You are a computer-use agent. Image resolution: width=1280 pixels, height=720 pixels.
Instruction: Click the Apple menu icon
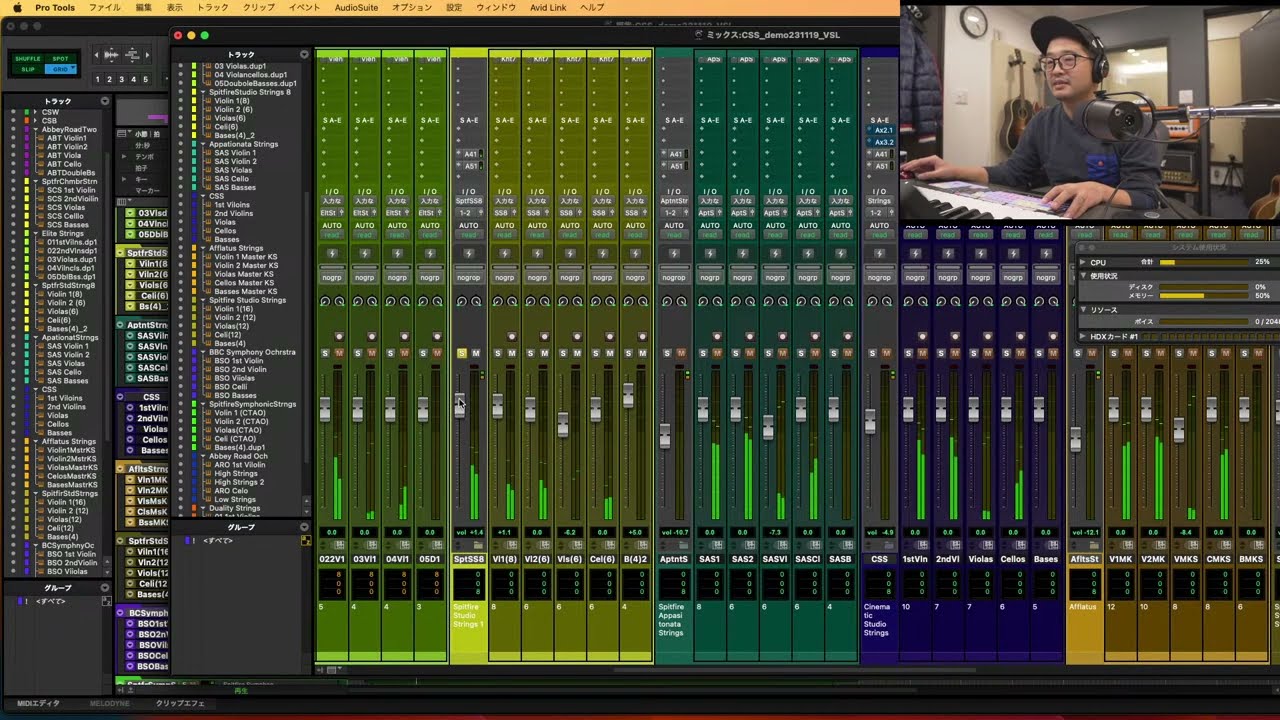16,8
